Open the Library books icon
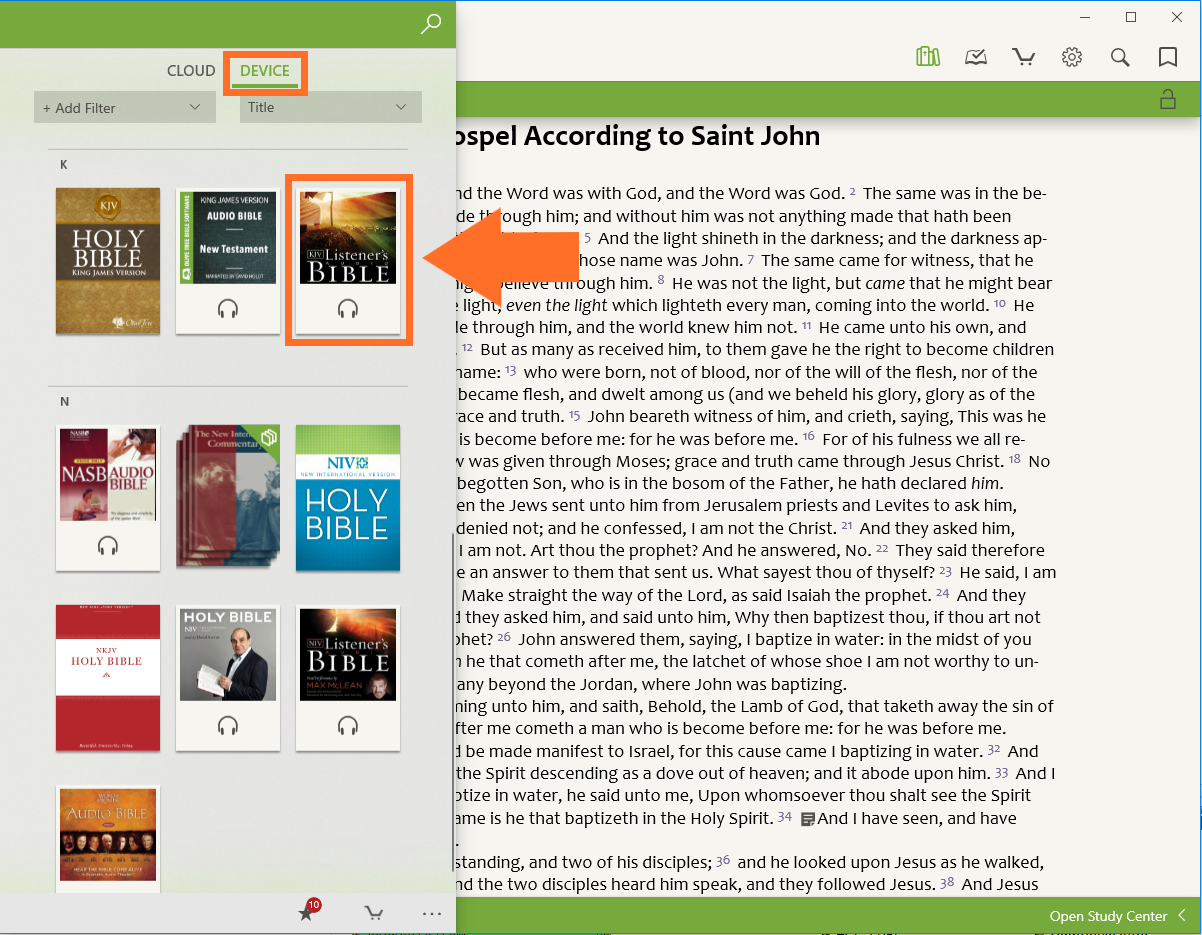Image resolution: width=1202 pixels, height=935 pixels. coord(928,57)
